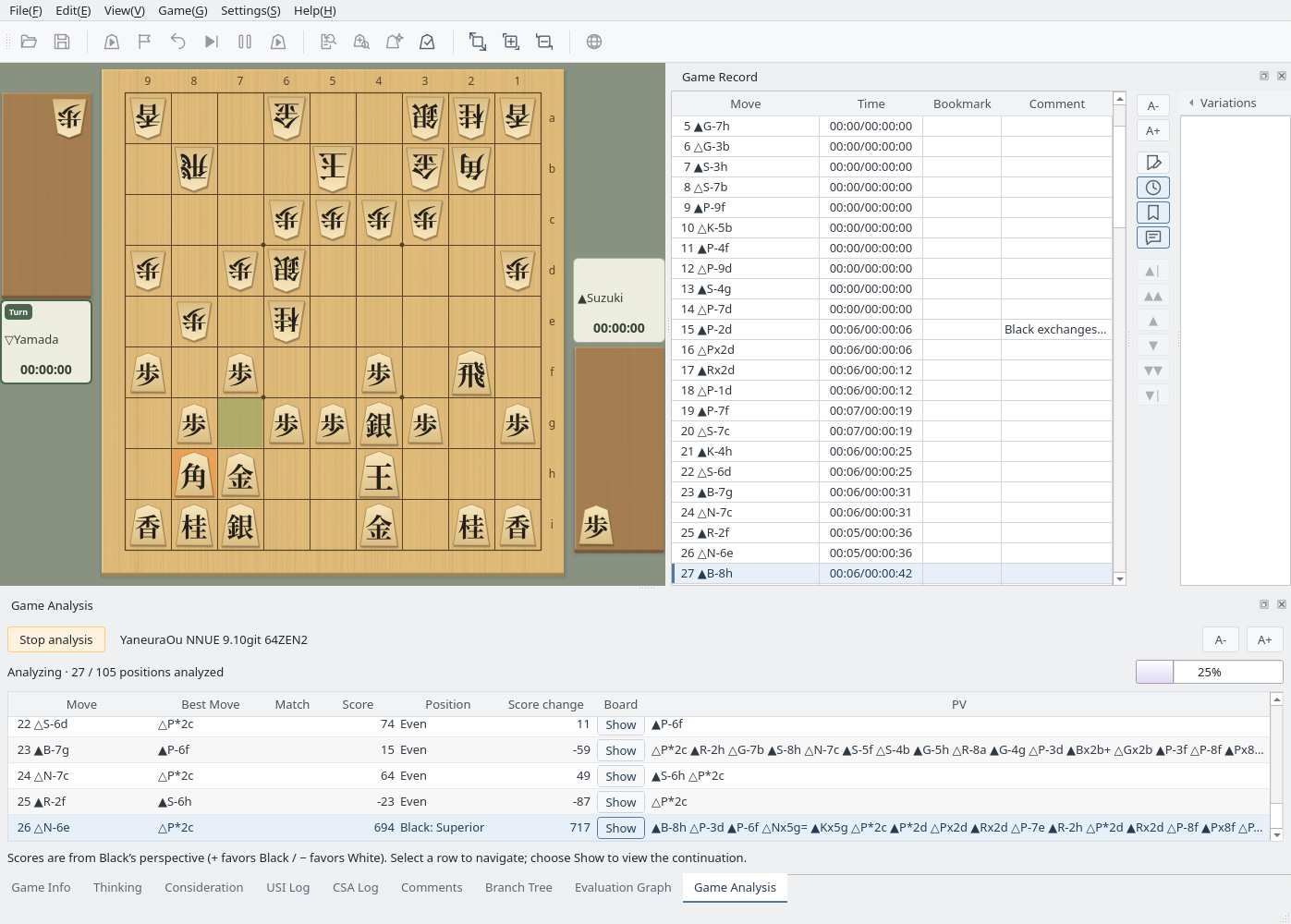
Task: Toggle the Bookmark column button
Action: [x=1153, y=213]
